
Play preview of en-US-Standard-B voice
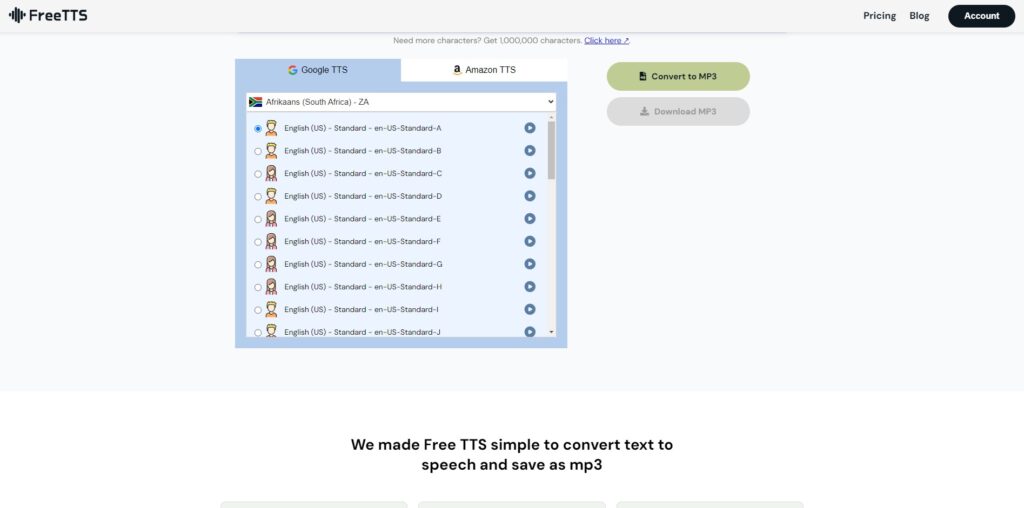click(530, 151)
